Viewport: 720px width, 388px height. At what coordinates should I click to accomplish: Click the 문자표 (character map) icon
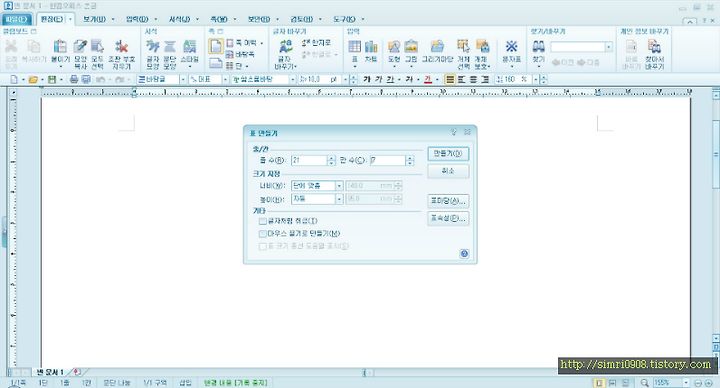(512, 46)
